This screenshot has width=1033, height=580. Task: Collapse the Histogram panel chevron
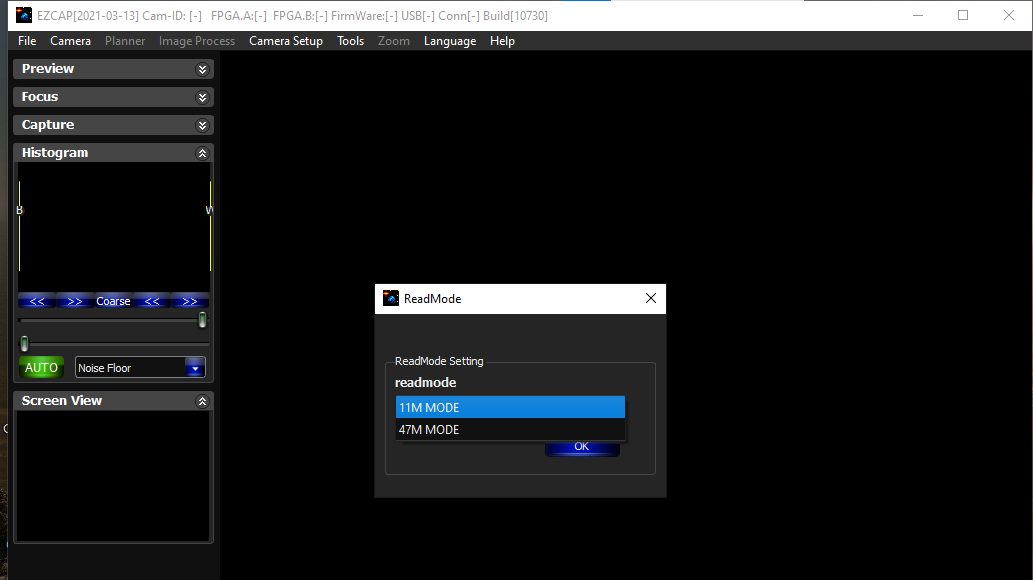[202, 153]
